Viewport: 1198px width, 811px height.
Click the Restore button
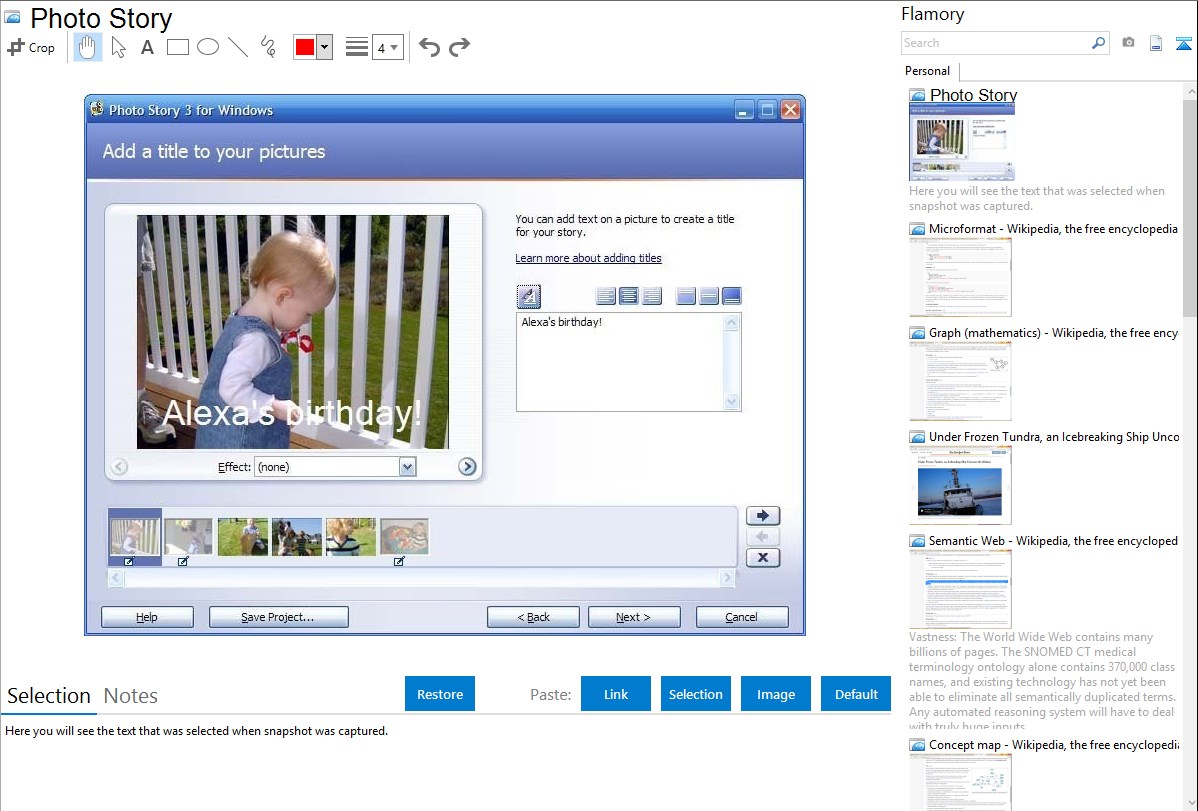pyautogui.click(x=440, y=694)
